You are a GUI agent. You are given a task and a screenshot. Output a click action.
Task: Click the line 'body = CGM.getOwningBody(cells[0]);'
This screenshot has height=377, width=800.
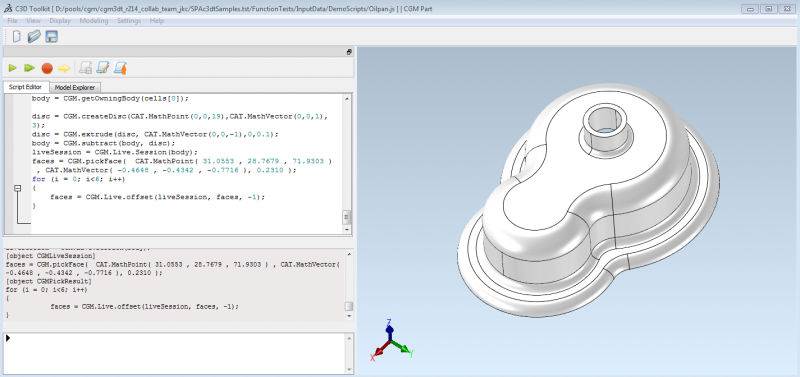[x=110, y=98]
